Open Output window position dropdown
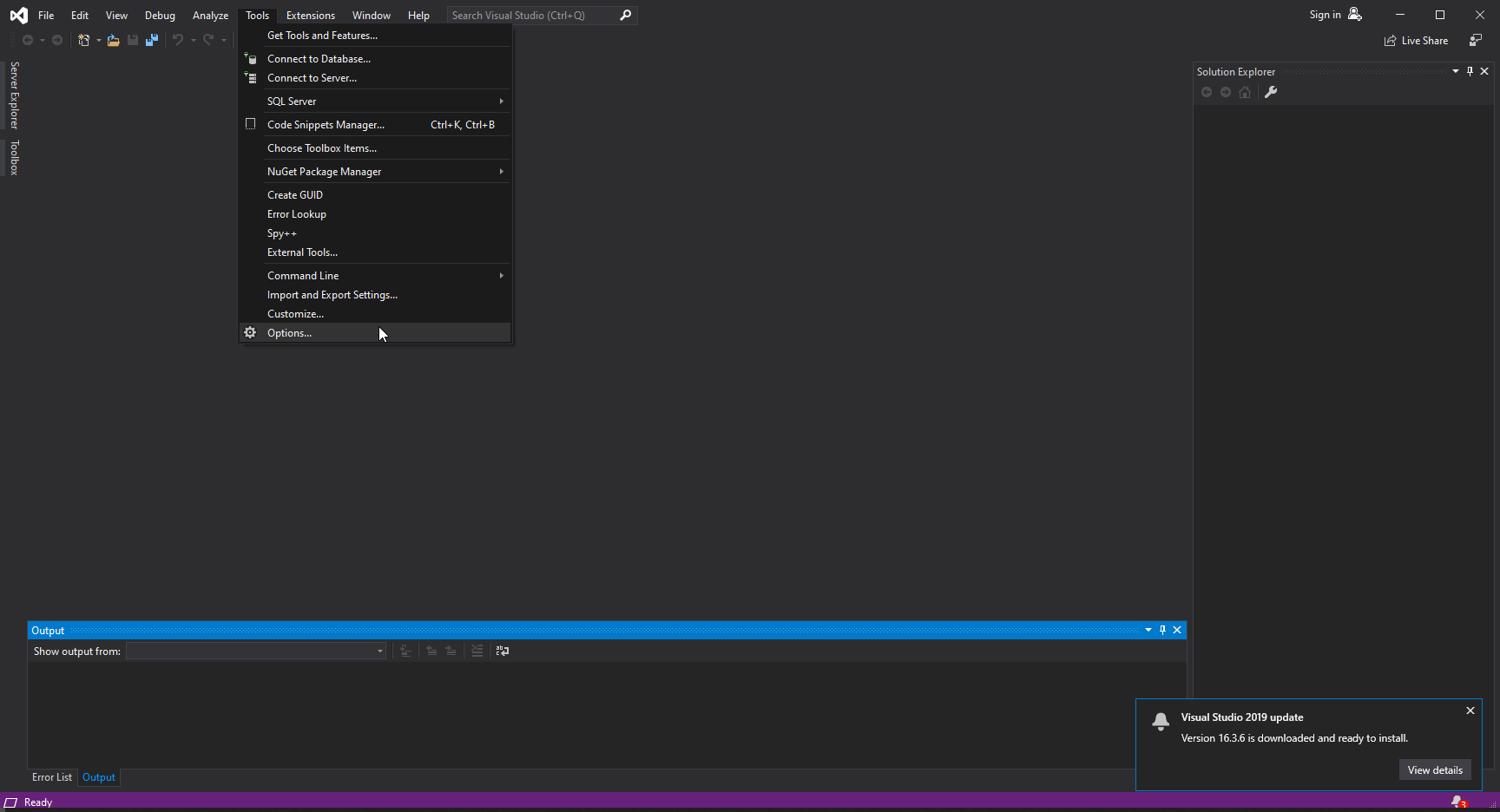The image size is (1500, 812). 1148,630
